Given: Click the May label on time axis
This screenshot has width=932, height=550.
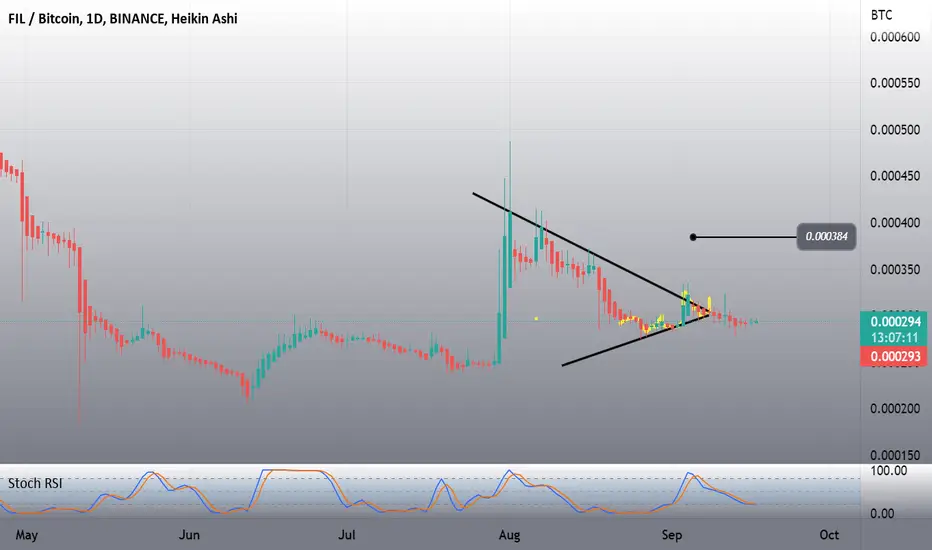Looking at the screenshot, I should [x=27, y=535].
